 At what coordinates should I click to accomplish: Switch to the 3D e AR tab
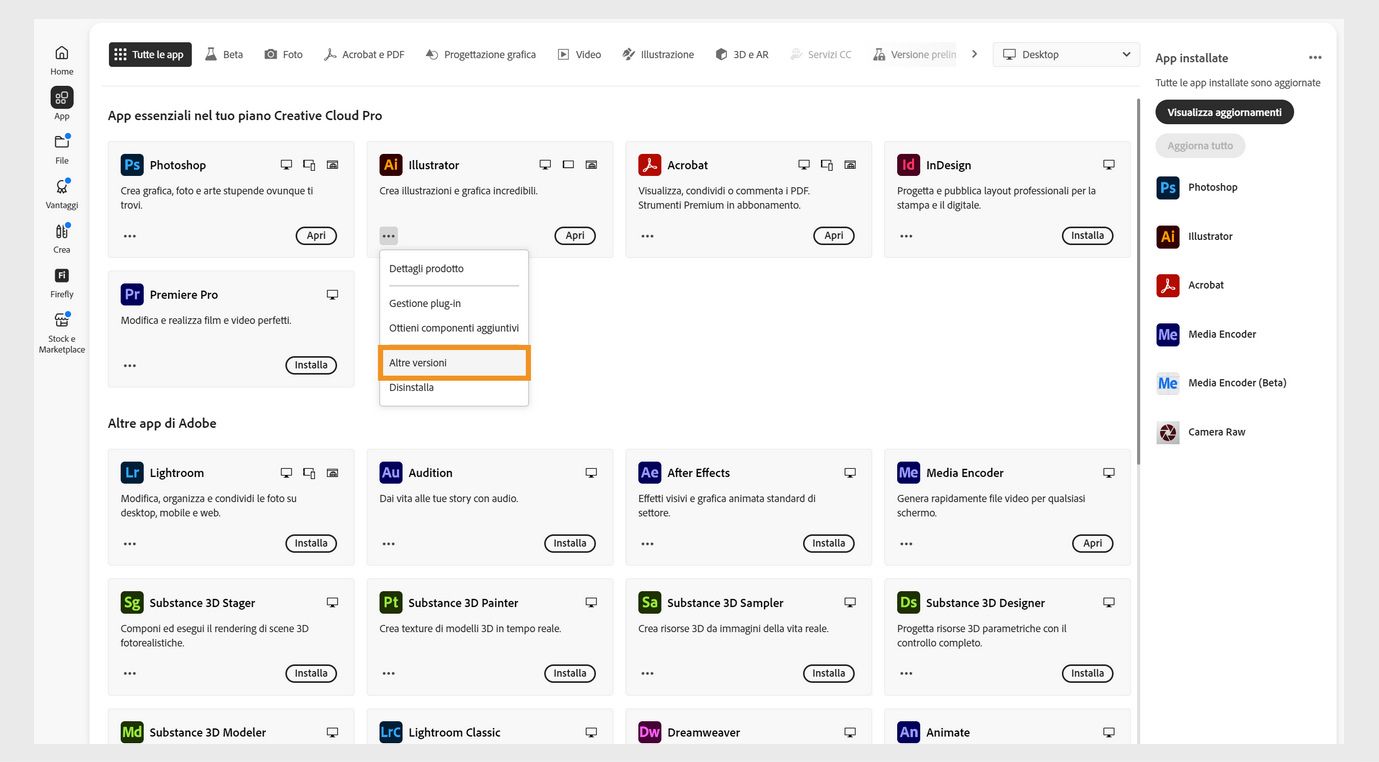(742, 55)
